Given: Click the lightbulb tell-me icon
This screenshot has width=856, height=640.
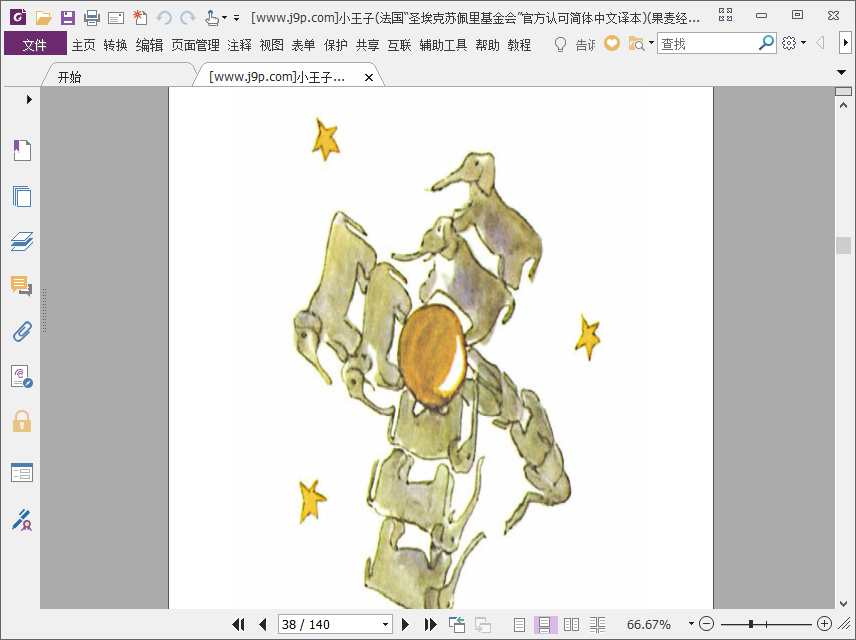Looking at the screenshot, I should (x=561, y=44).
